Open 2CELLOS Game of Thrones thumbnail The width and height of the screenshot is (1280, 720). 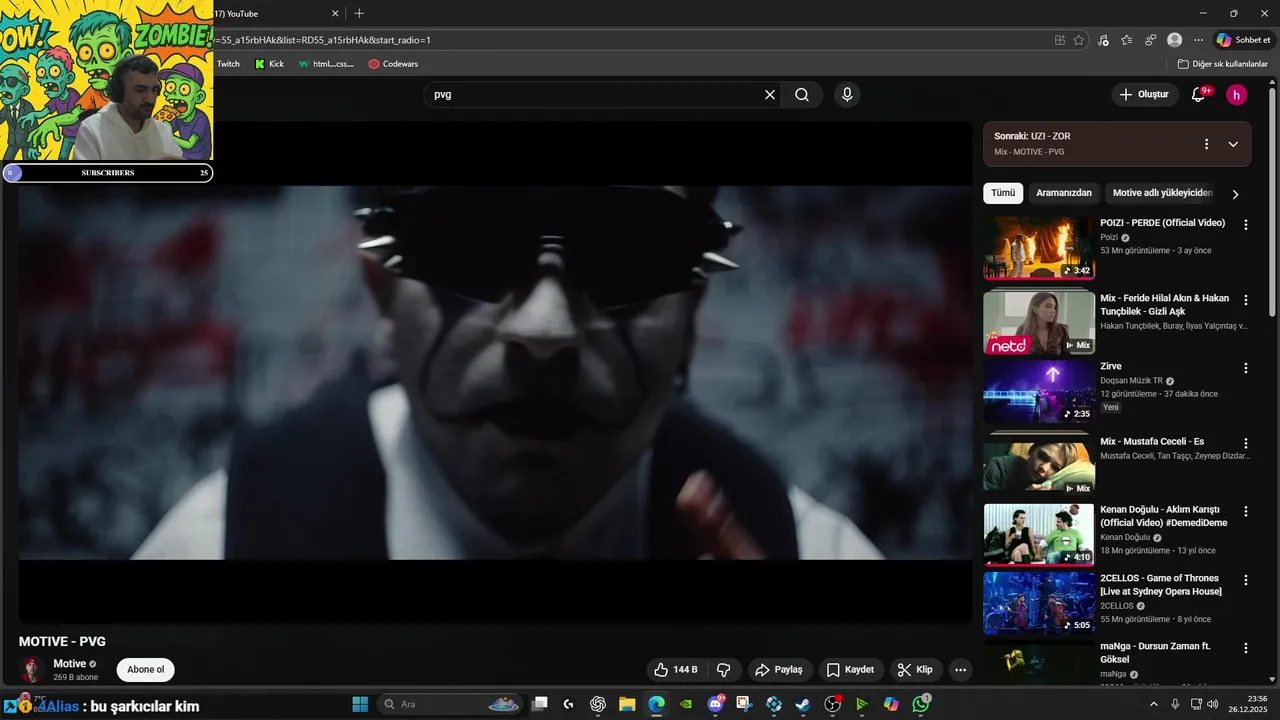click(x=1039, y=603)
